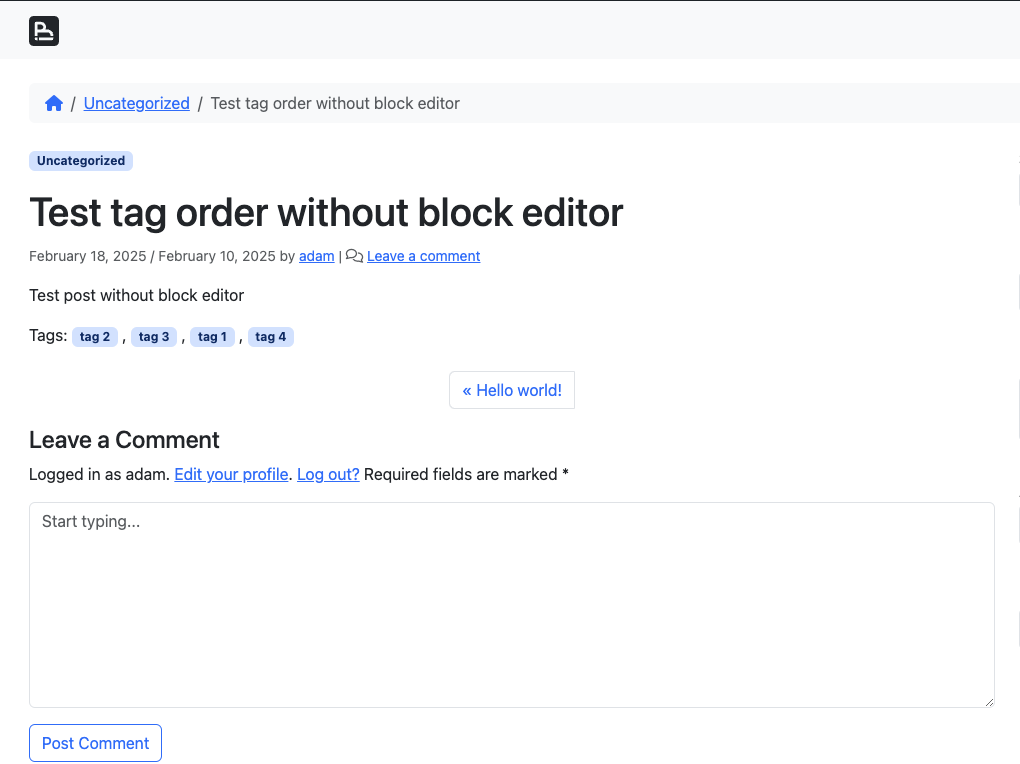Image resolution: width=1020 pixels, height=764 pixels.
Task: Select the tag 1 badge
Action: [x=212, y=337]
